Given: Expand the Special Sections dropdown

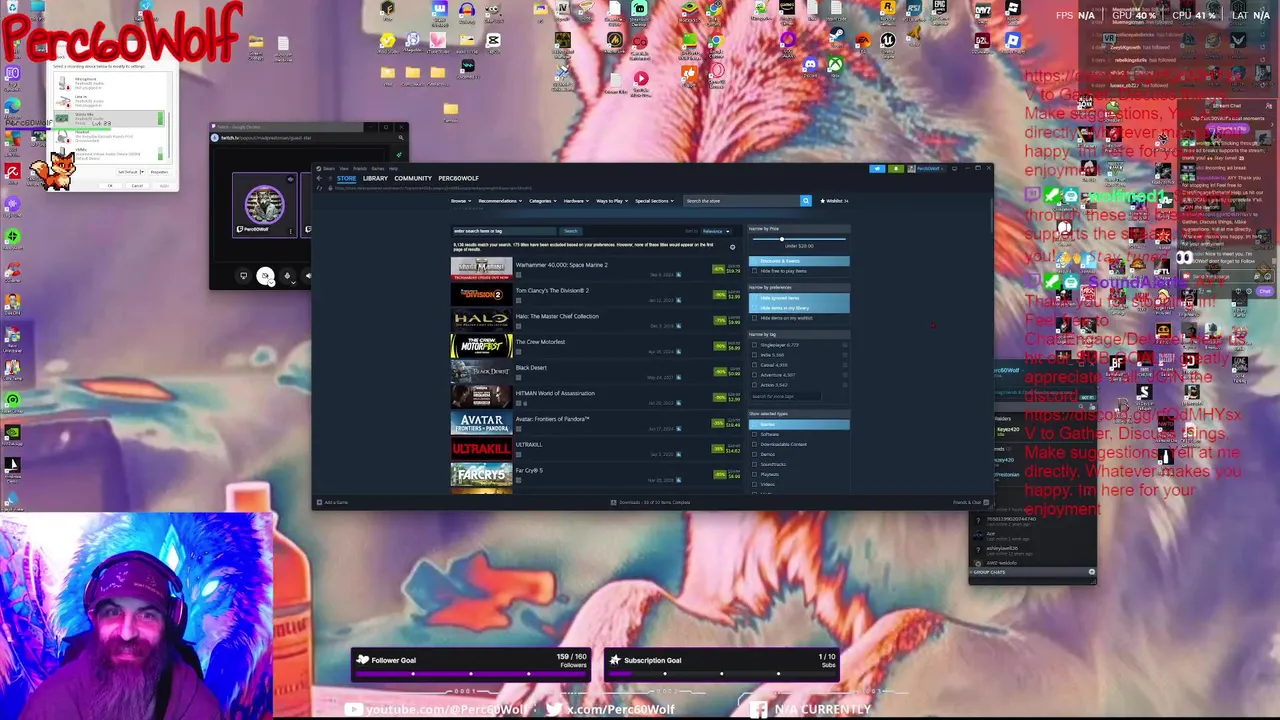Looking at the screenshot, I should 653,201.
